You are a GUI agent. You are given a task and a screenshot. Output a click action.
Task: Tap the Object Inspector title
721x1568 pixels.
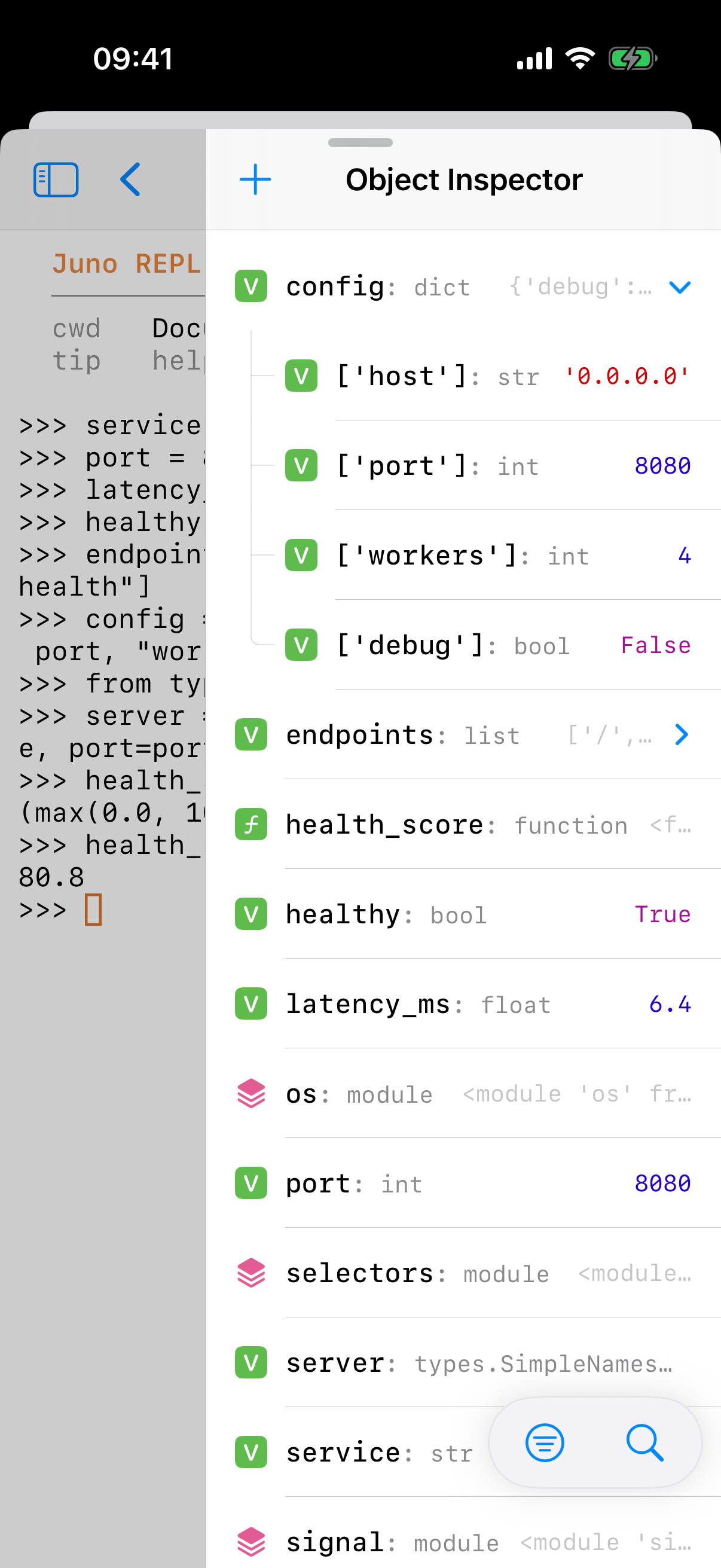tap(465, 179)
